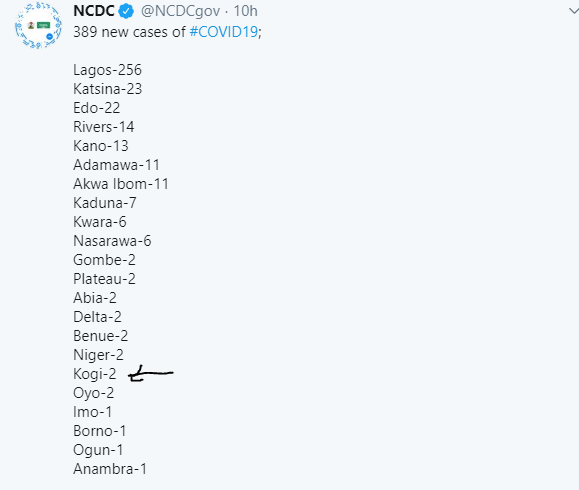Click the blue verified badge icon
The image size is (579, 490).
[126, 11]
